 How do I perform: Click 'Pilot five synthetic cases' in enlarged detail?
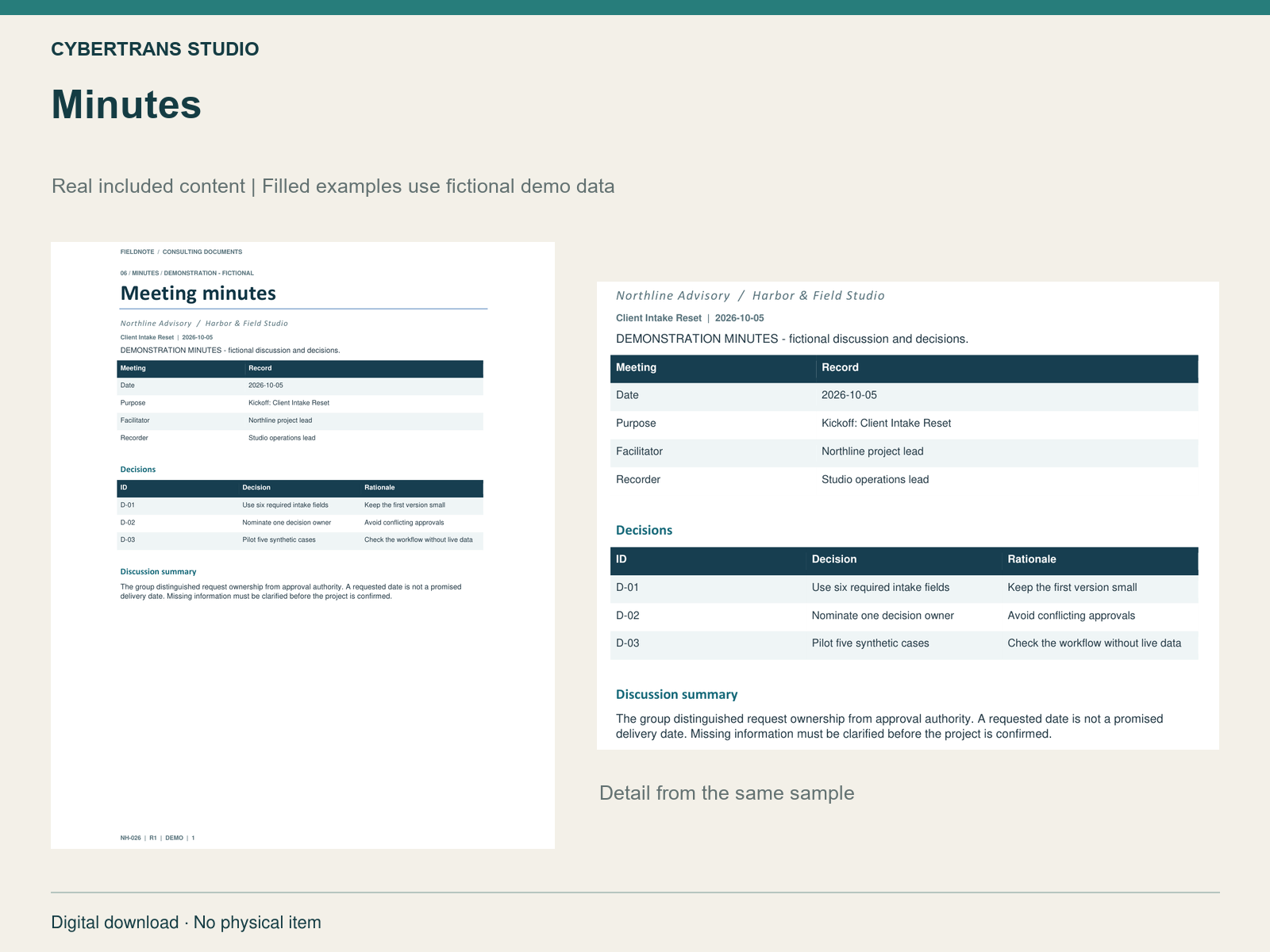tap(870, 643)
